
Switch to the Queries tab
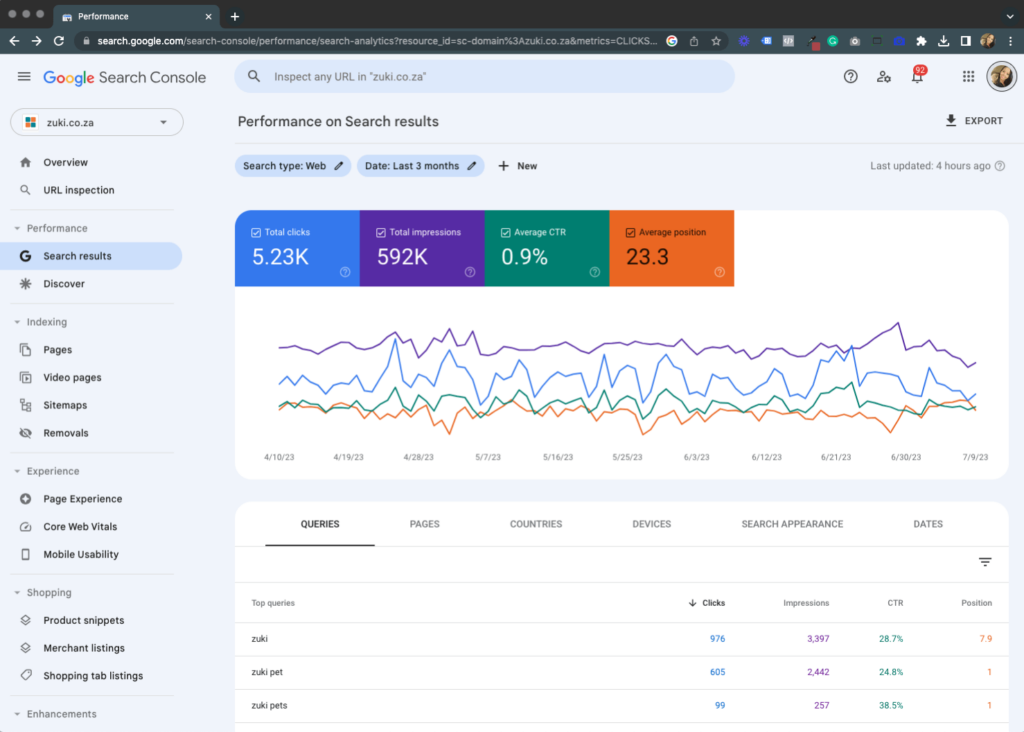pos(320,524)
